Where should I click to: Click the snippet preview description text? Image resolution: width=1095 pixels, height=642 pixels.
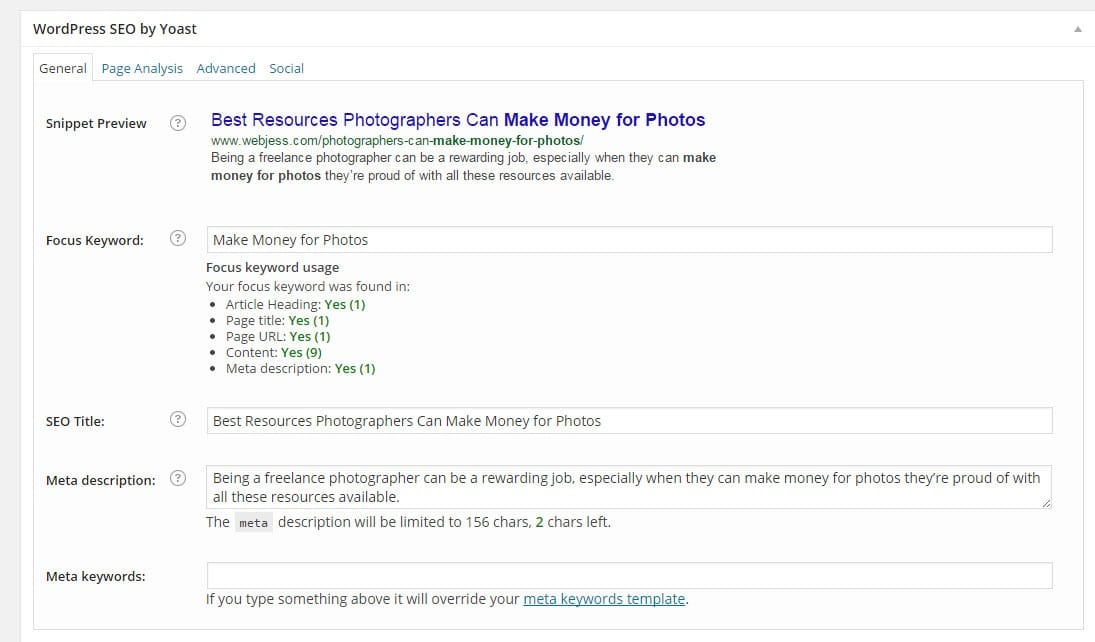463,166
